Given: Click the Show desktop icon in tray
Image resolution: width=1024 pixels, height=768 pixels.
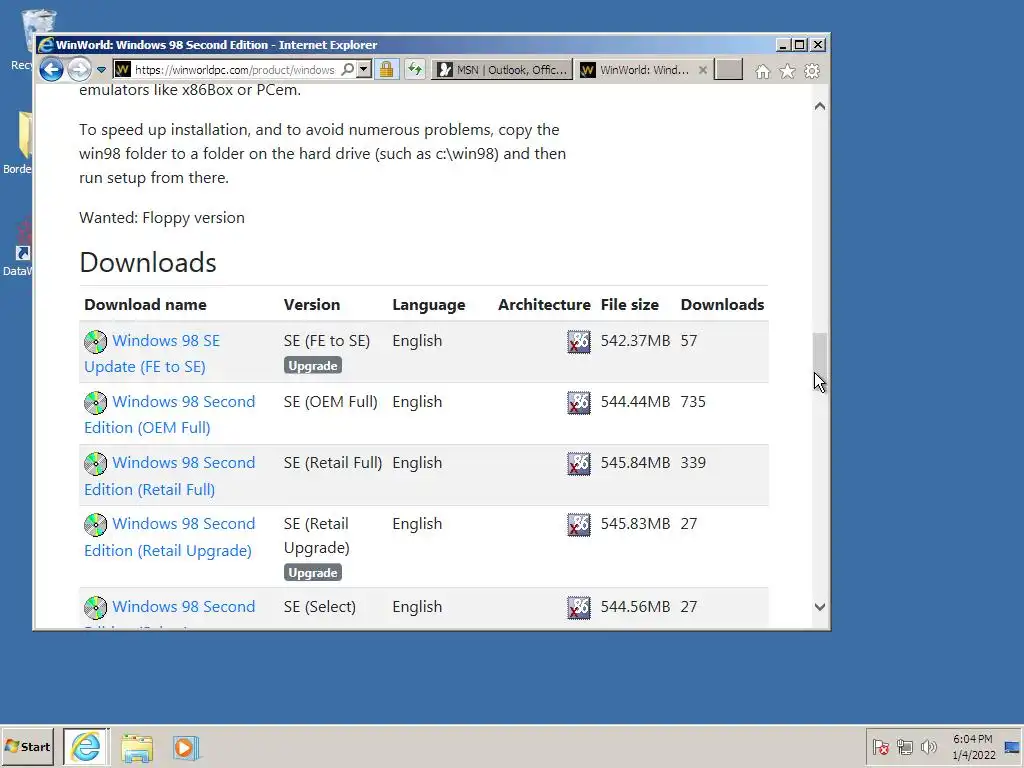Looking at the screenshot, I should tap(1013, 746).
